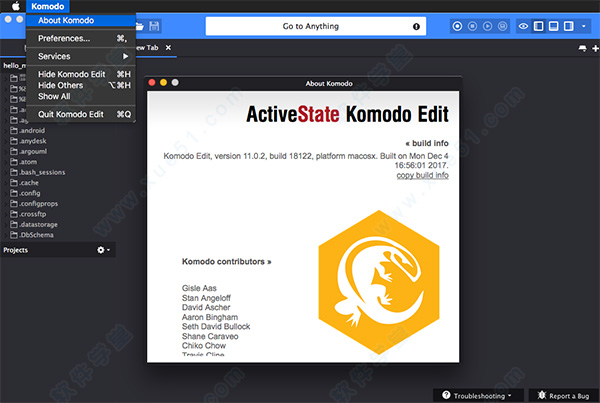Select Show All menu item
Image resolution: width=600 pixels, height=403 pixels.
click(81, 96)
